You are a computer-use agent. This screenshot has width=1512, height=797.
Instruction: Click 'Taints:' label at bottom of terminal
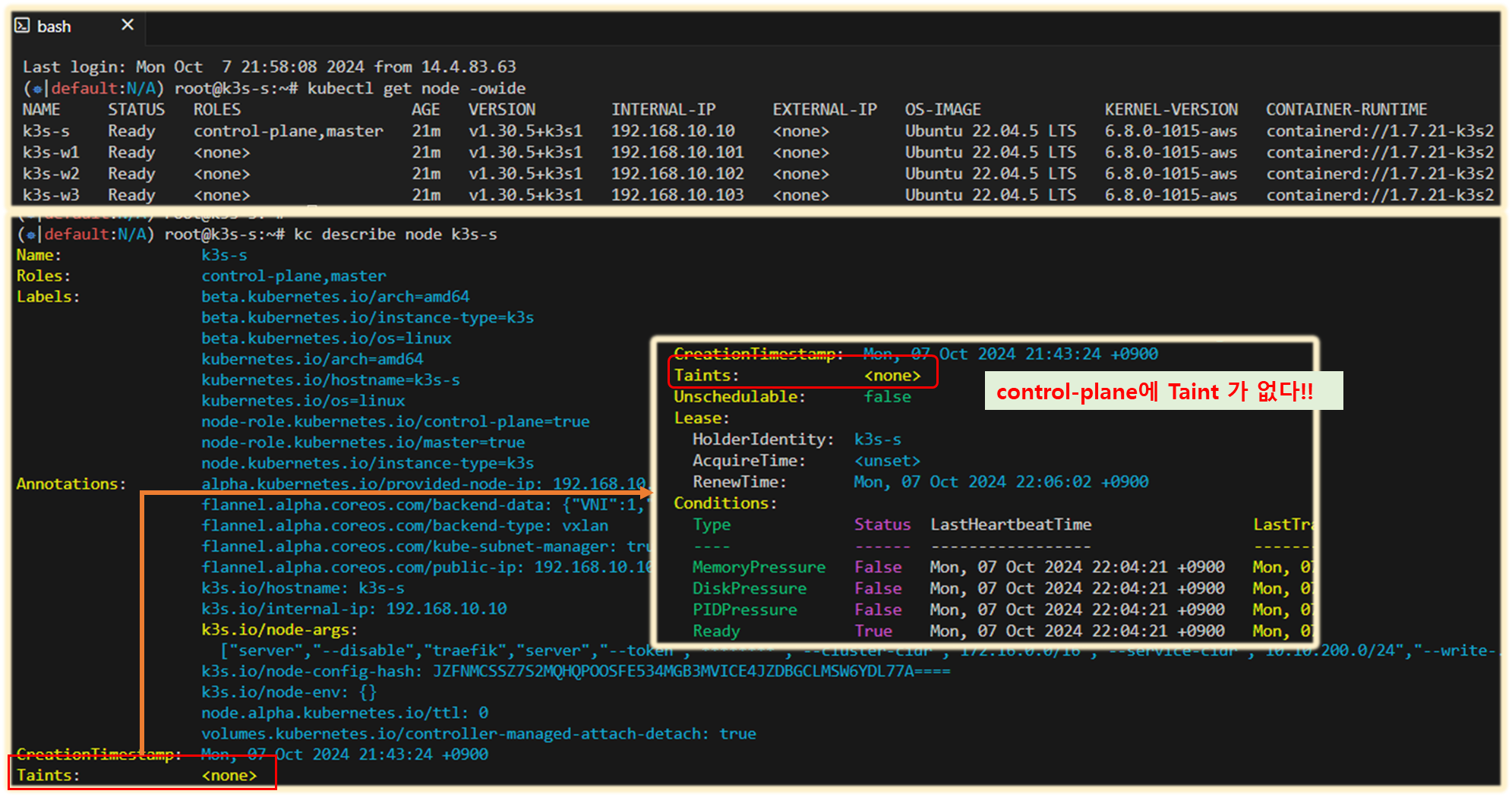(x=48, y=776)
